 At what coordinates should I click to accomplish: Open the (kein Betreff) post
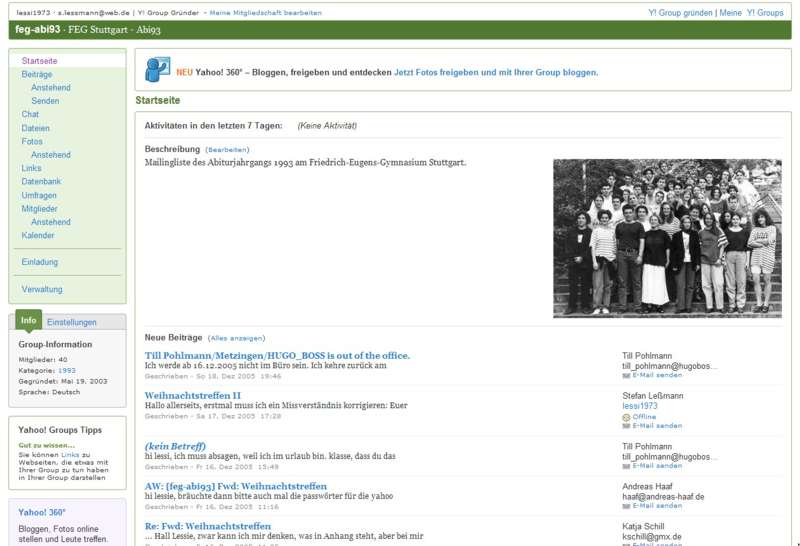tap(175, 445)
